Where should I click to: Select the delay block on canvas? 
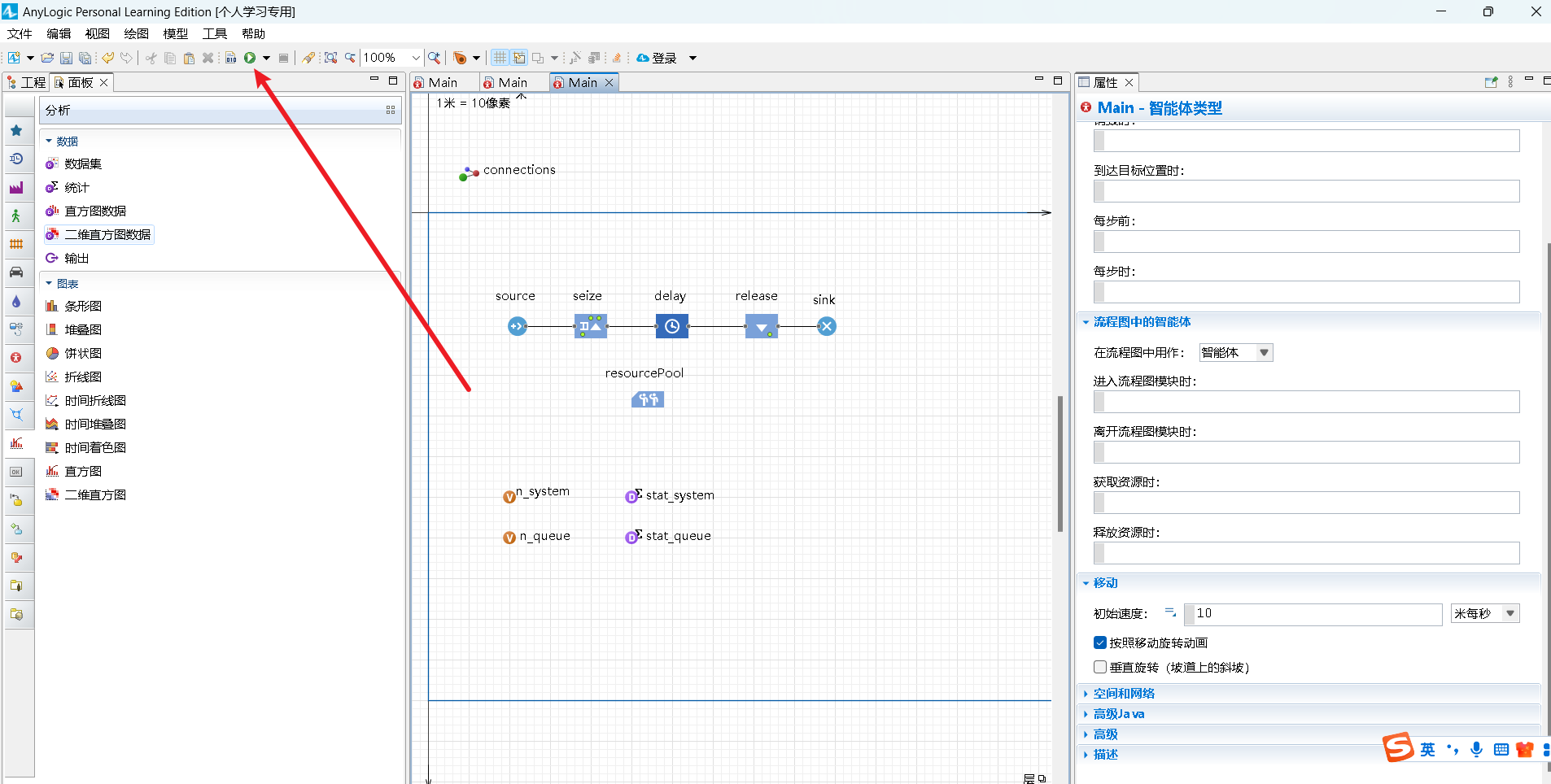[x=672, y=326]
